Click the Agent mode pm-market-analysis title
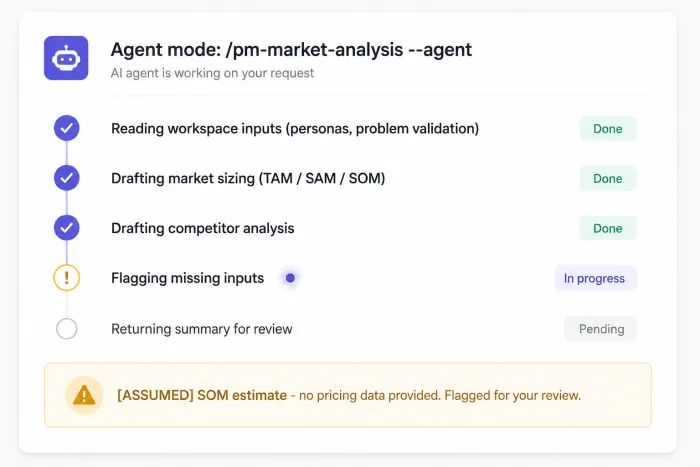 click(x=291, y=50)
